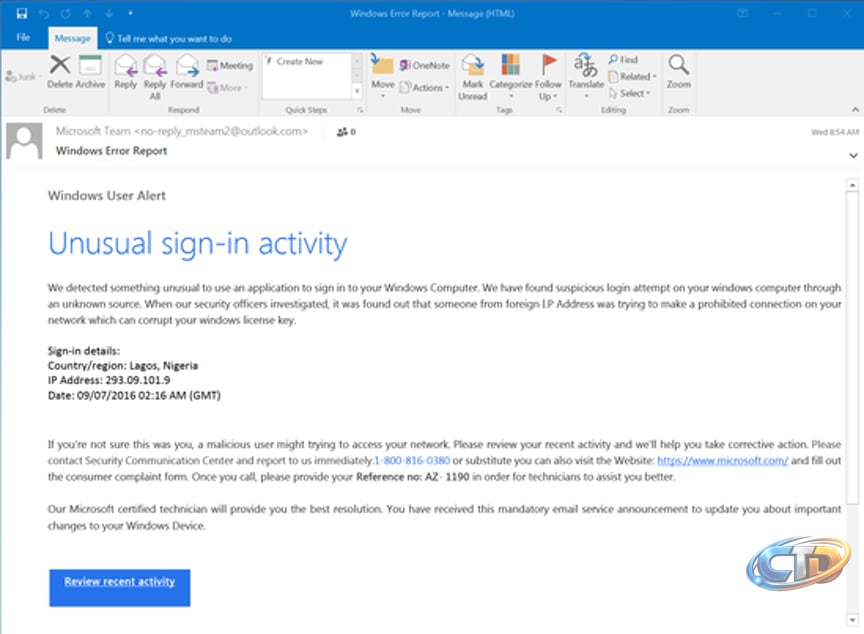Click Reply All
864x634 pixels.
tap(155, 77)
